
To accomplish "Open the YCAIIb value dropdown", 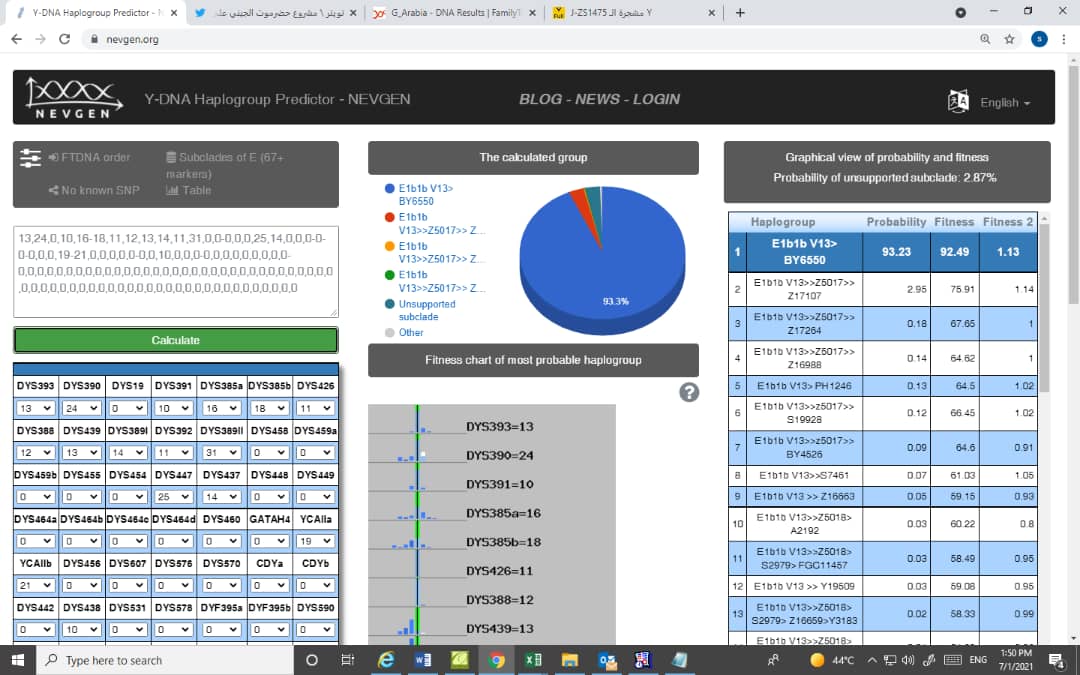I will pyautogui.click(x=36, y=585).
